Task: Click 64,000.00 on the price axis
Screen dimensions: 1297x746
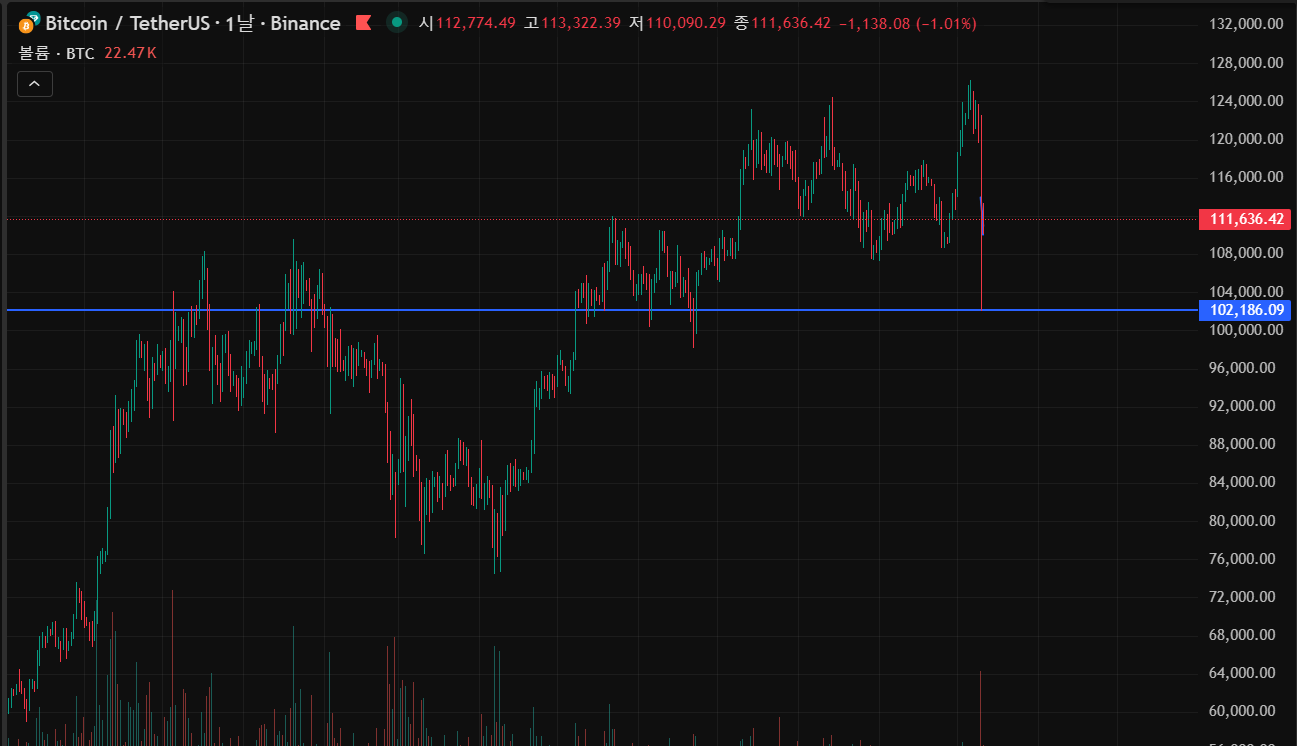Action: pos(1245,673)
